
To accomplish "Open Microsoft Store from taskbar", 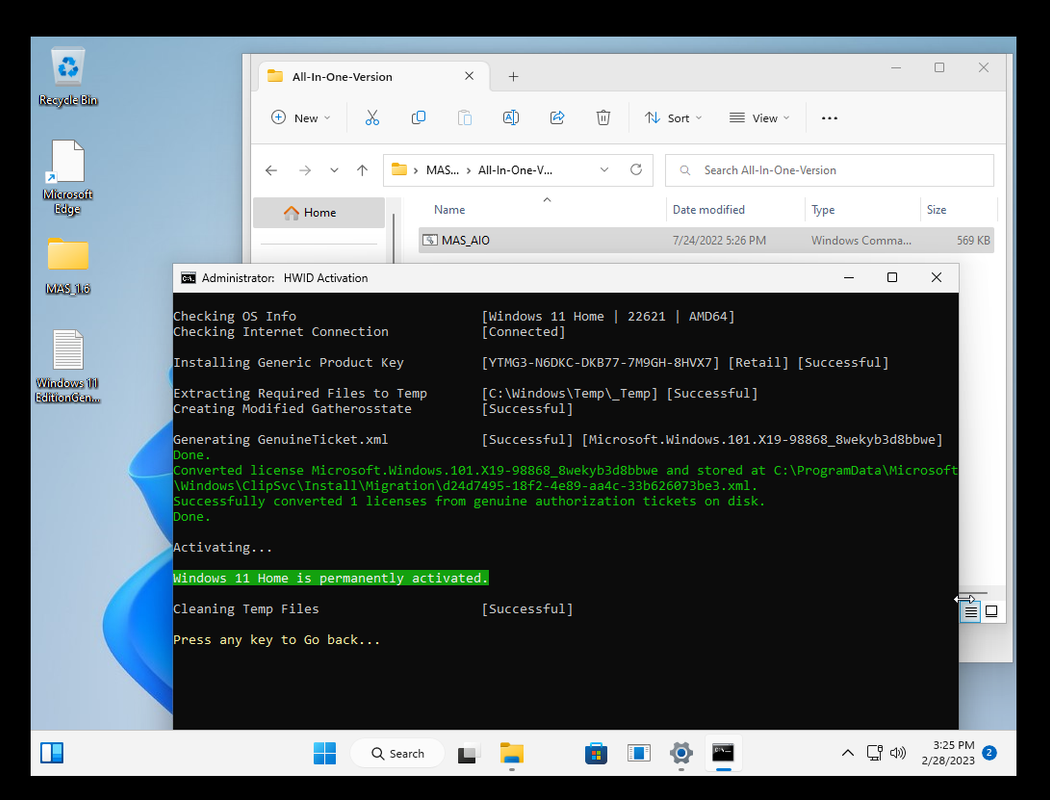I will [x=595, y=754].
